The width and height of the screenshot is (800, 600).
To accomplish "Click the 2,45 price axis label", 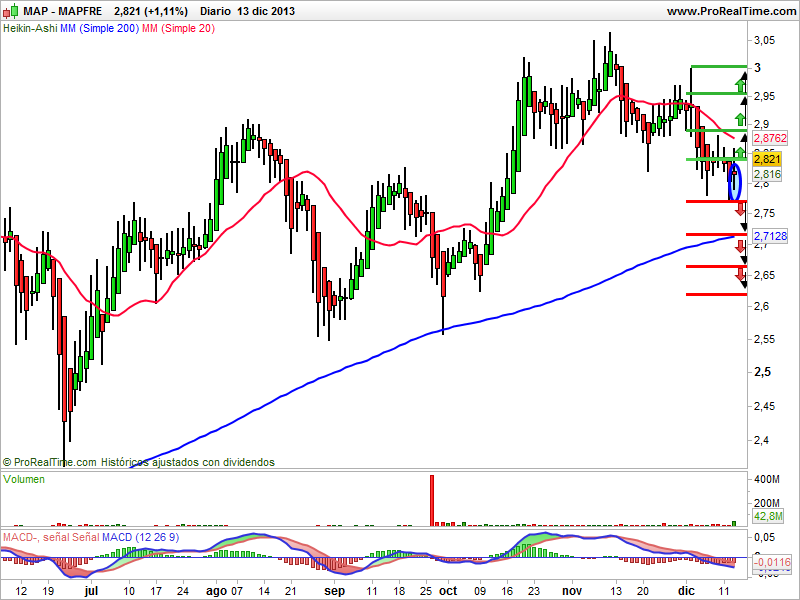I will (x=764, y=407).
